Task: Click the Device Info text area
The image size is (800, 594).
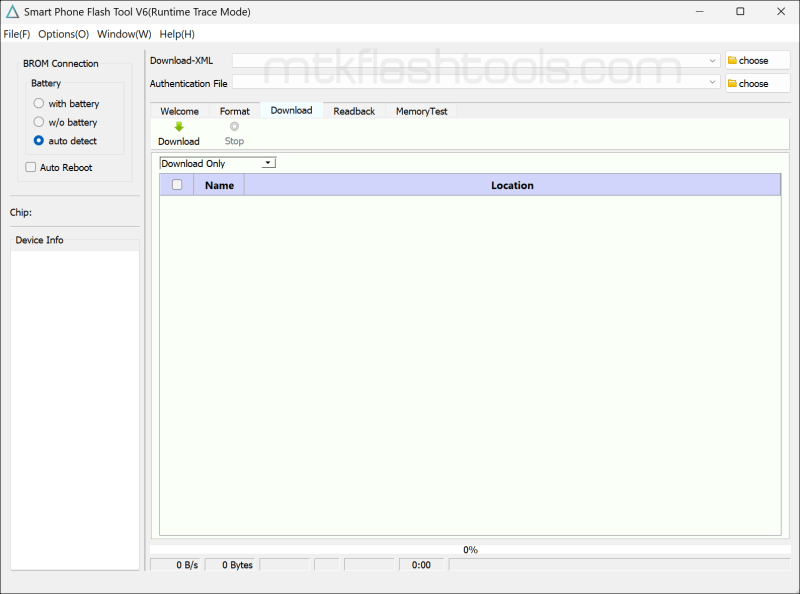Action: [x=75, y=410]
